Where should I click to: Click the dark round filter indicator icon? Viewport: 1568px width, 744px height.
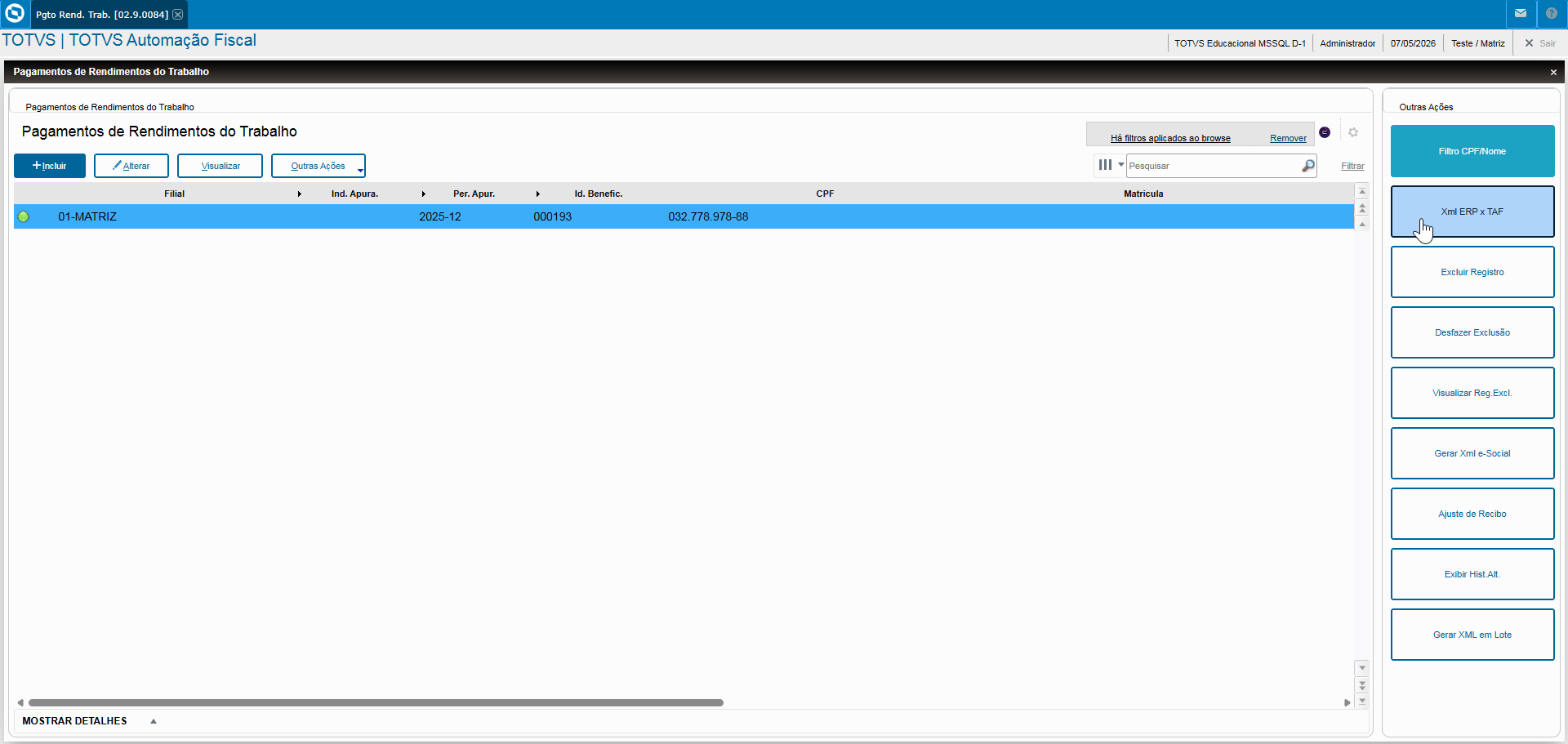[x=1325, y=132]
